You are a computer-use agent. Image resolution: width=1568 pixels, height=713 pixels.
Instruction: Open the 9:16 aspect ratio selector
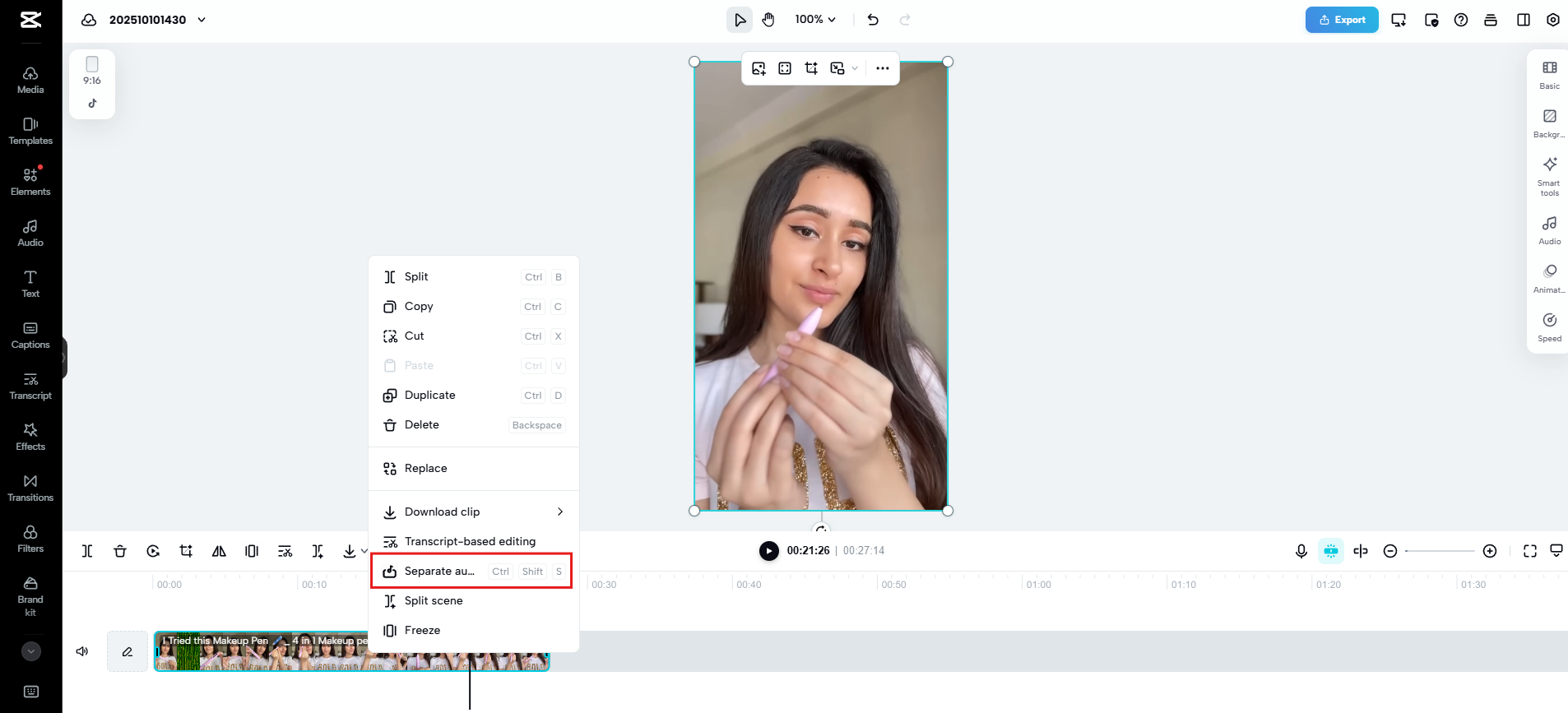(x=92, y=71)
